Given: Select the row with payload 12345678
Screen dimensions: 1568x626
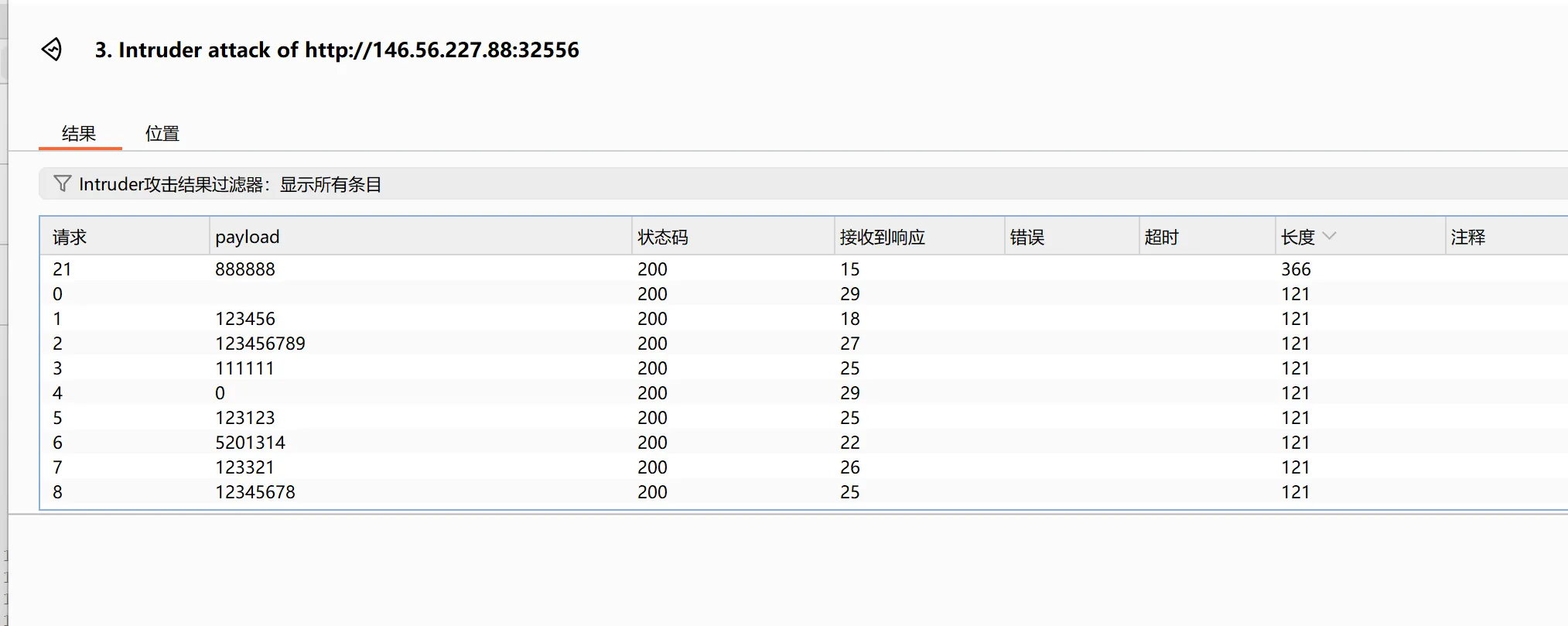Looking at the screenshot, I should 255,492.
